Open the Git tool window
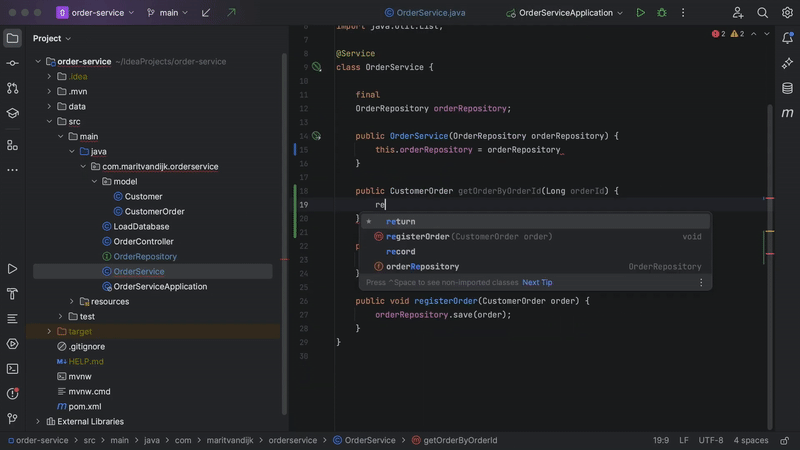 (x=12, y=419)
